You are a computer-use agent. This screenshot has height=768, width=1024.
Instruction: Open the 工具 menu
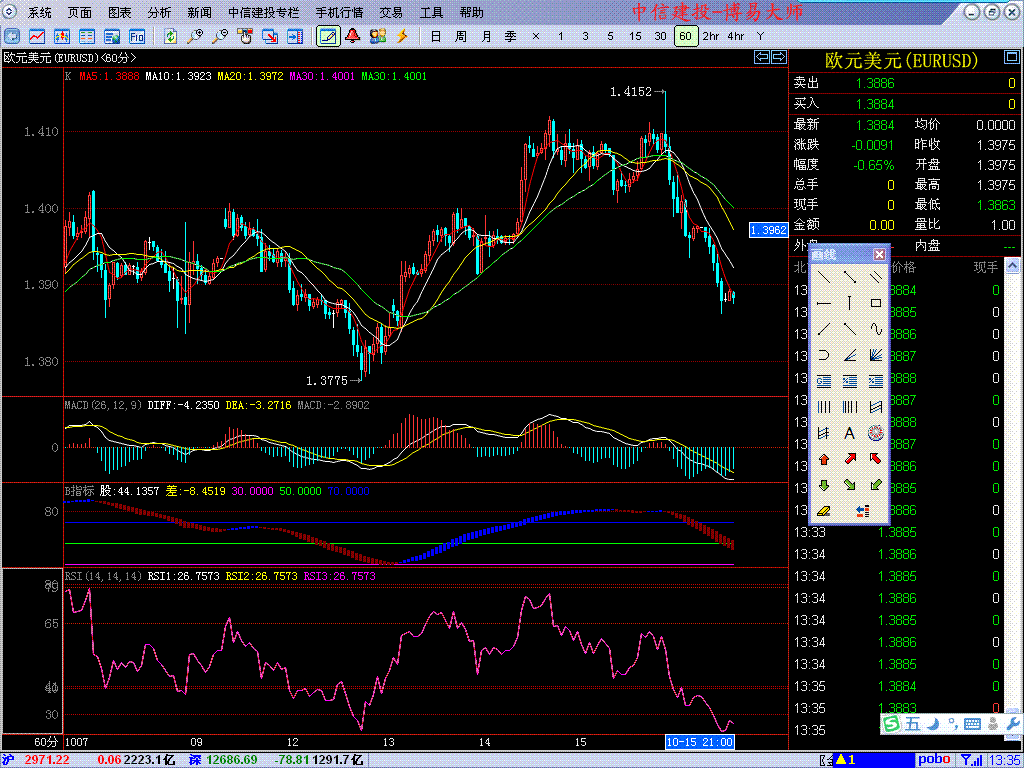click(x=431, y=13)
